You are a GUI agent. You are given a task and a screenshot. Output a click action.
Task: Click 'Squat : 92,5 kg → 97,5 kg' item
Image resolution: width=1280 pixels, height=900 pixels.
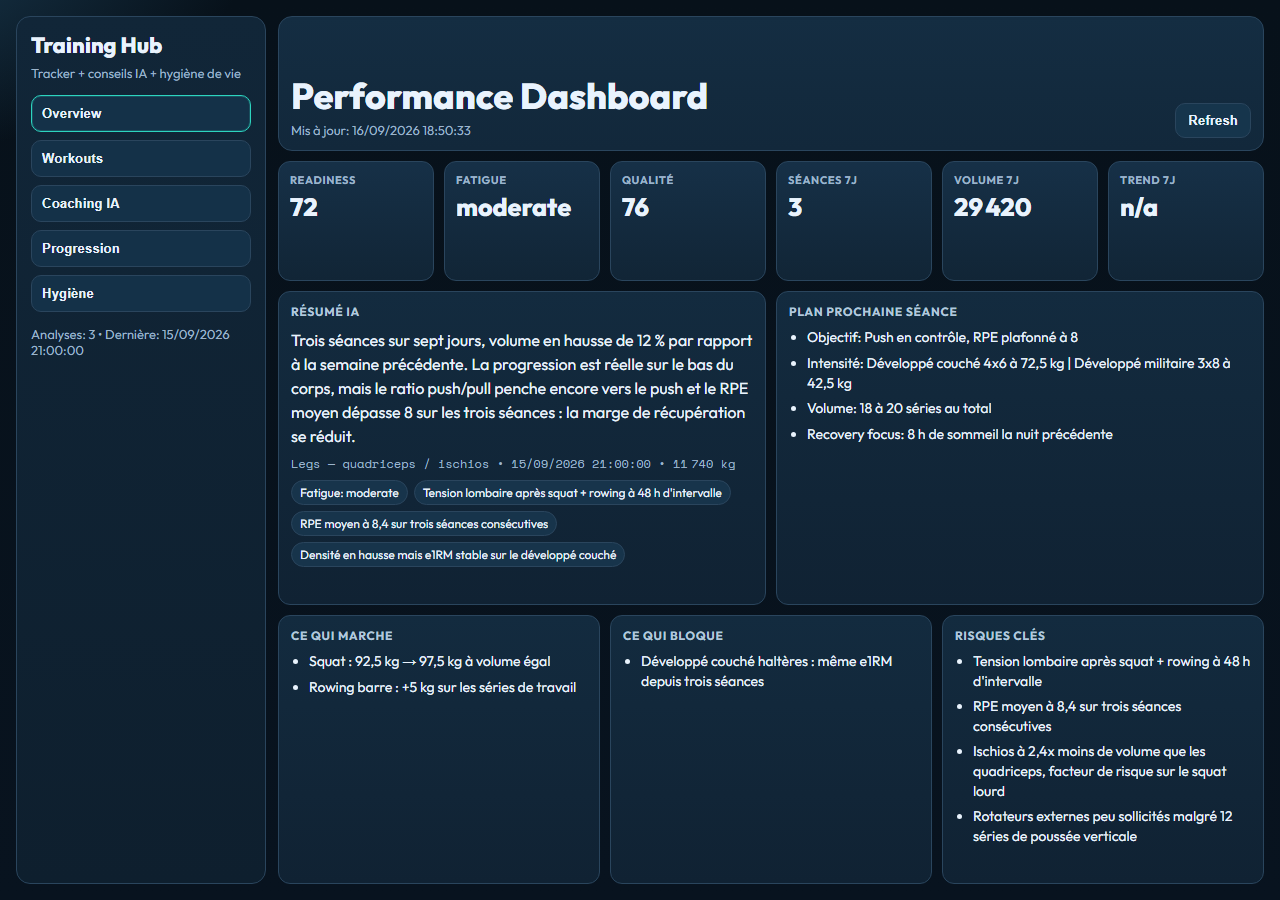(x=429, y=662)
